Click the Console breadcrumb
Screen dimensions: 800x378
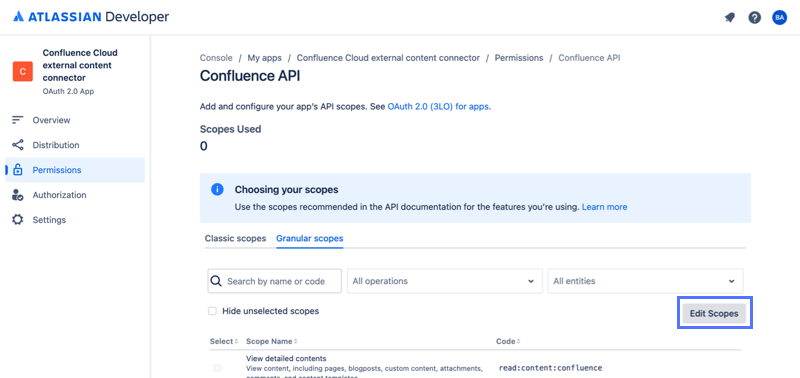pyautogui.click(x=216, y=58)
